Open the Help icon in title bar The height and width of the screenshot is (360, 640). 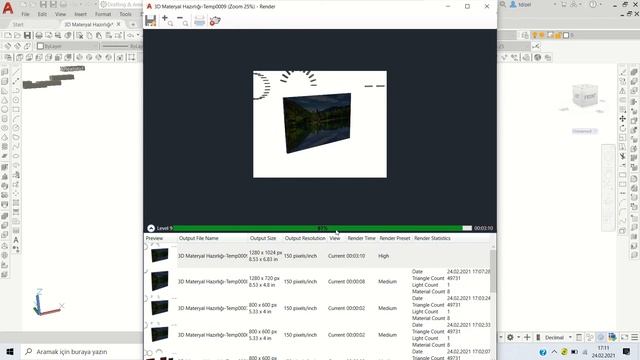point(593,4)
